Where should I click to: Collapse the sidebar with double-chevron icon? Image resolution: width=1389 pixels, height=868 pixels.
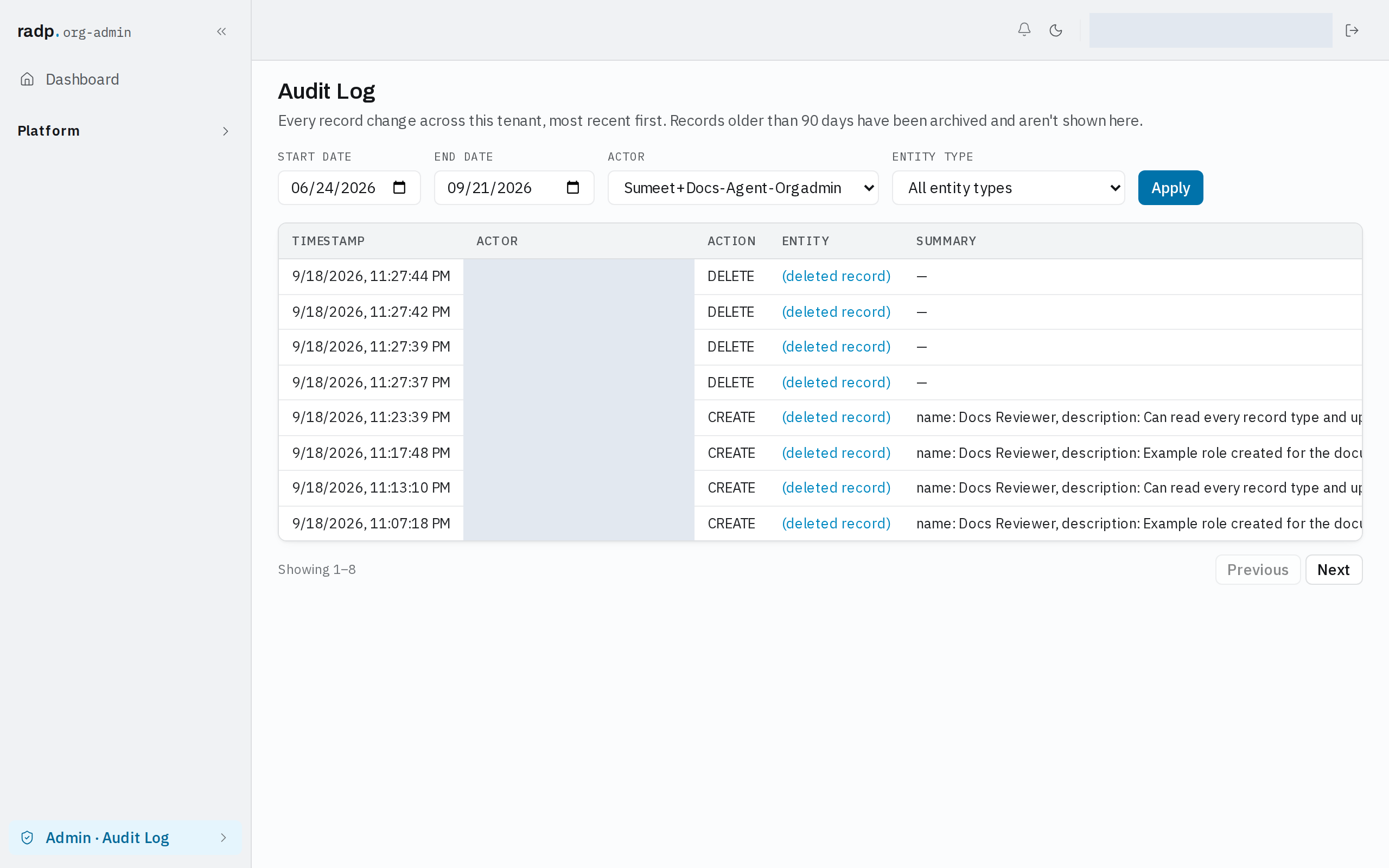coord(221,31)
